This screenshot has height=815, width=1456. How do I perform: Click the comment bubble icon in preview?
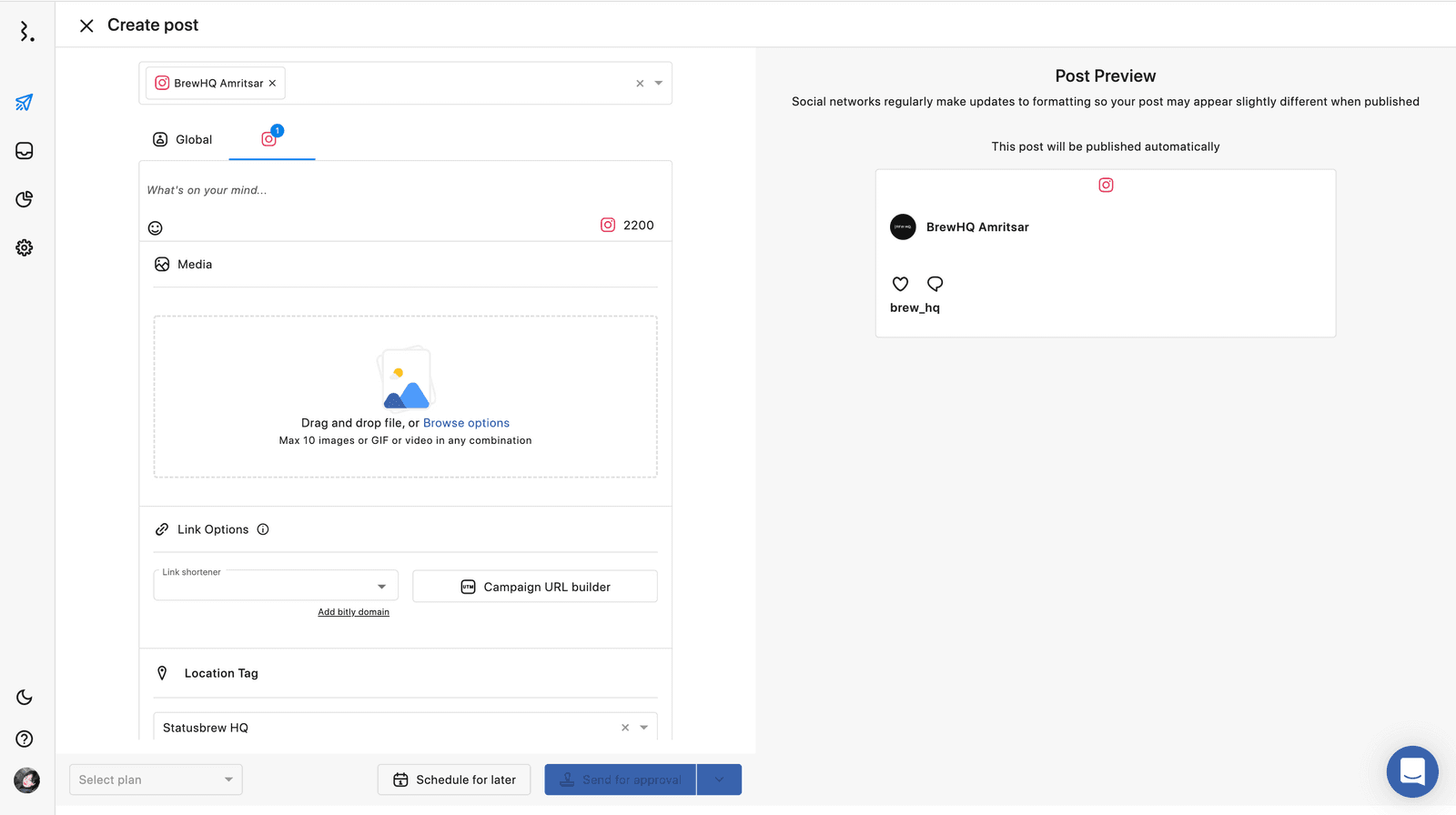tap(935, 284)
